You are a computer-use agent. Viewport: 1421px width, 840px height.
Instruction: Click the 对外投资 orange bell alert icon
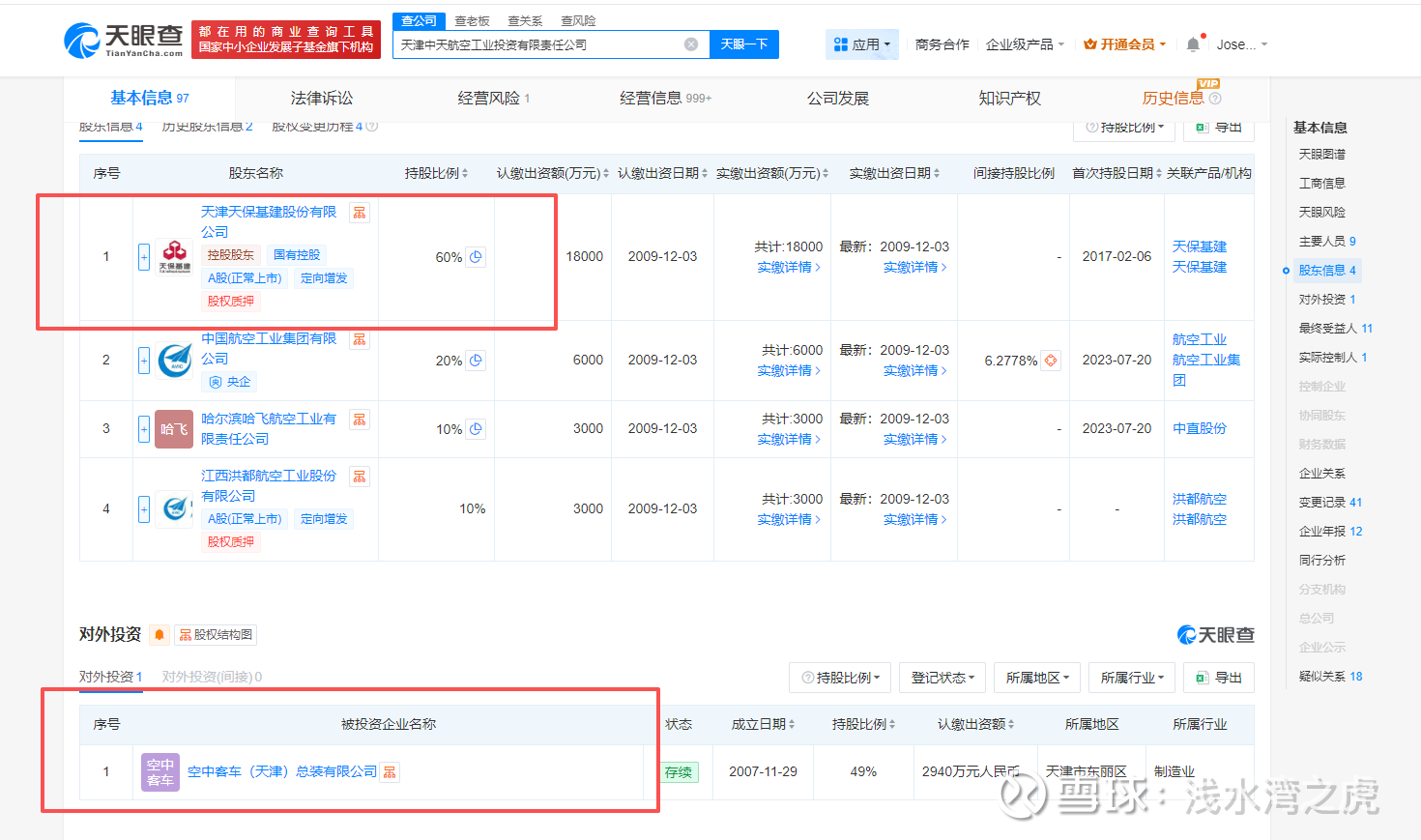159,635
